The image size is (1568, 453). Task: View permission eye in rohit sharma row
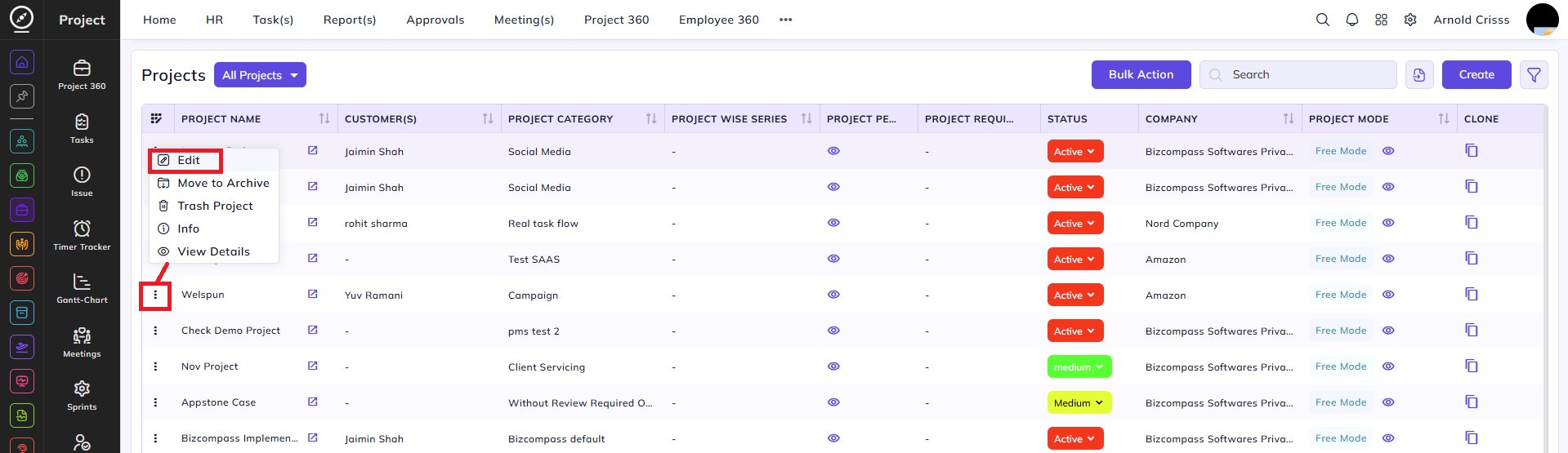pos(833,223)
